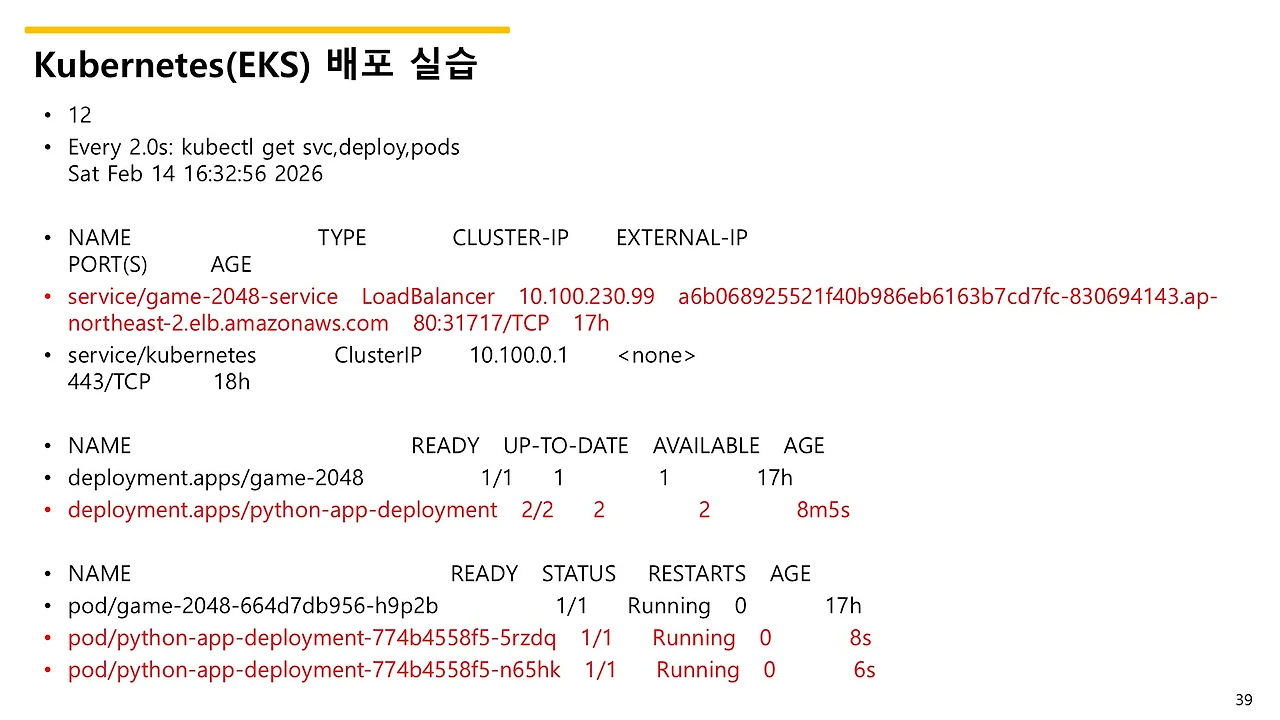
Task: Click the pod/python-app-deployment-774b4558f5-5rzdq line
Action: coord(311,637)
